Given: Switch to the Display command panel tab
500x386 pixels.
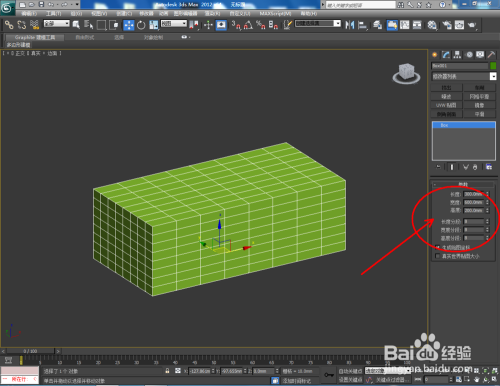Looking at the screenshot, I should (480, 55).
